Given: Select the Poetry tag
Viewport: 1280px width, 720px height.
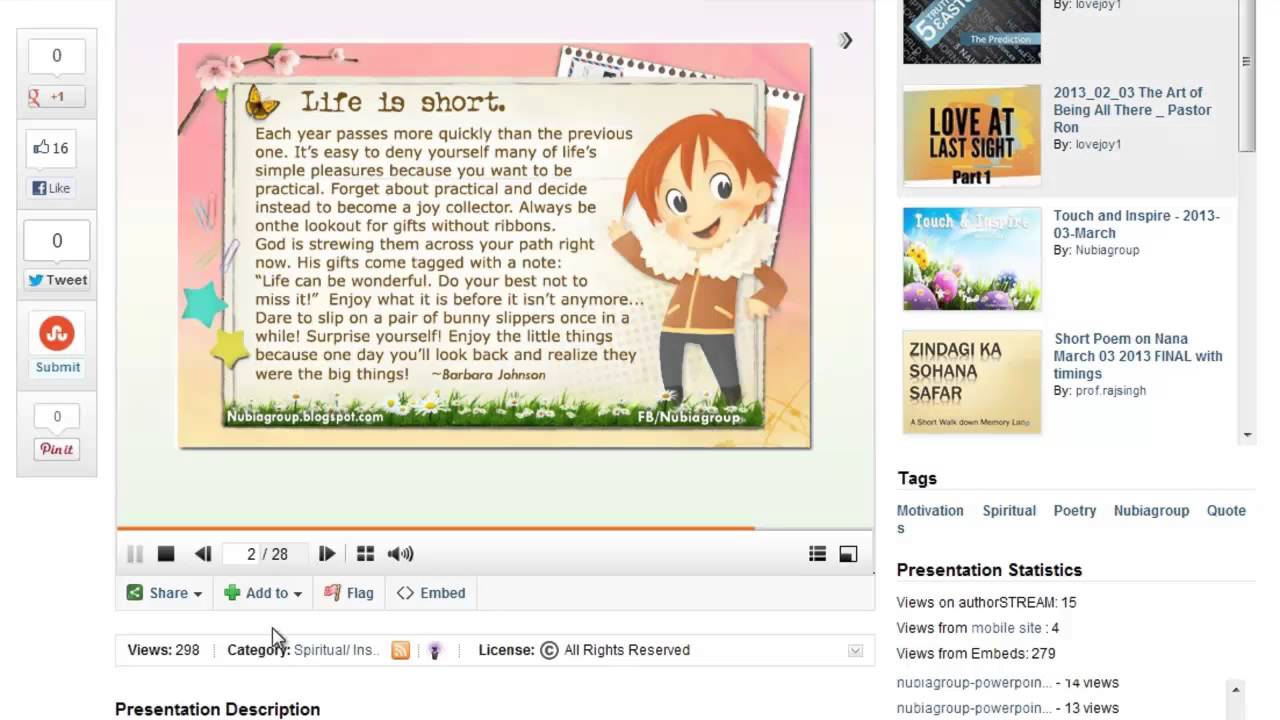Looking at the screenshot, I should click(1075, 510).
